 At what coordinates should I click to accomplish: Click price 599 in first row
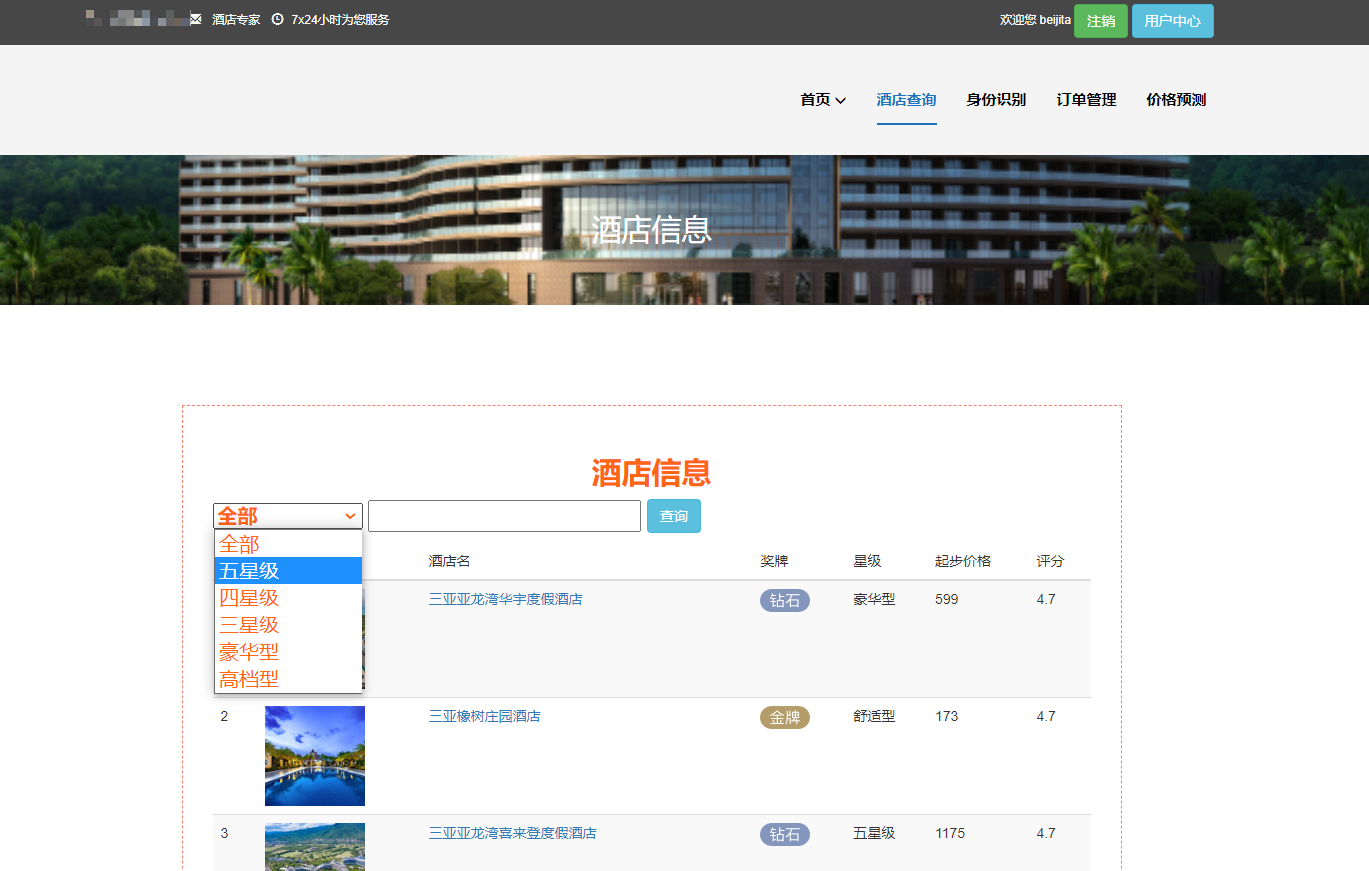click(x=947, y=599)
